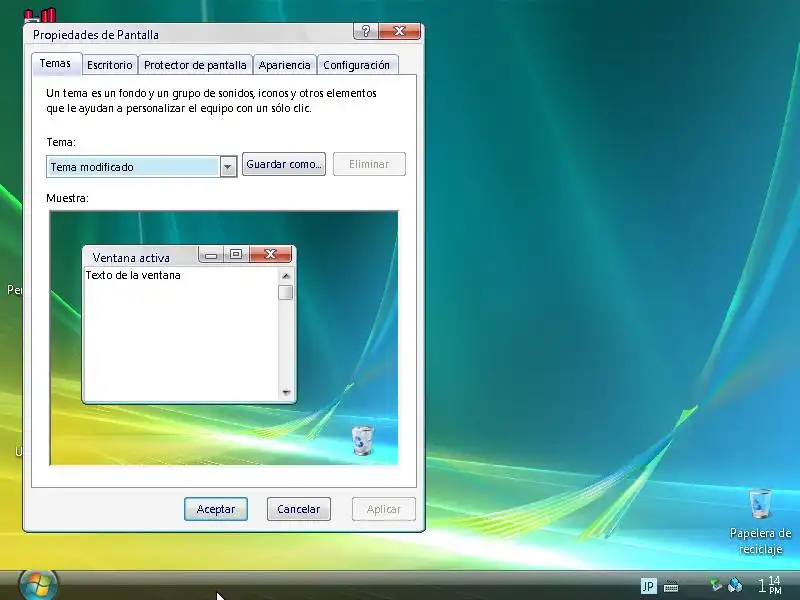The width and height of the screenshot is (800, 600).
Task: Open the Configuración tab
Action: pyautogui.click(x=357, y=65)
